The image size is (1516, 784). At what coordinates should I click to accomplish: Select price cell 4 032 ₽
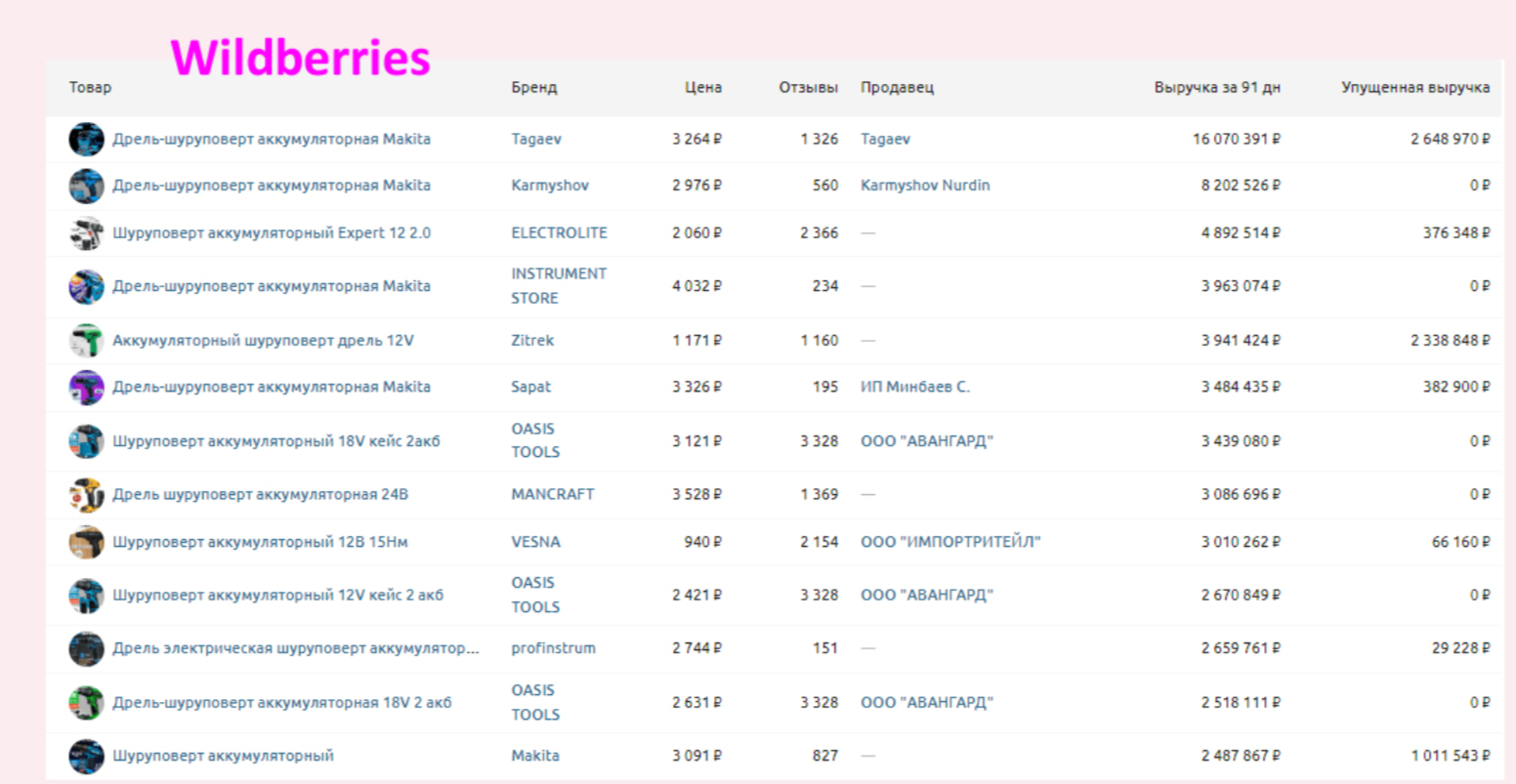696,286
